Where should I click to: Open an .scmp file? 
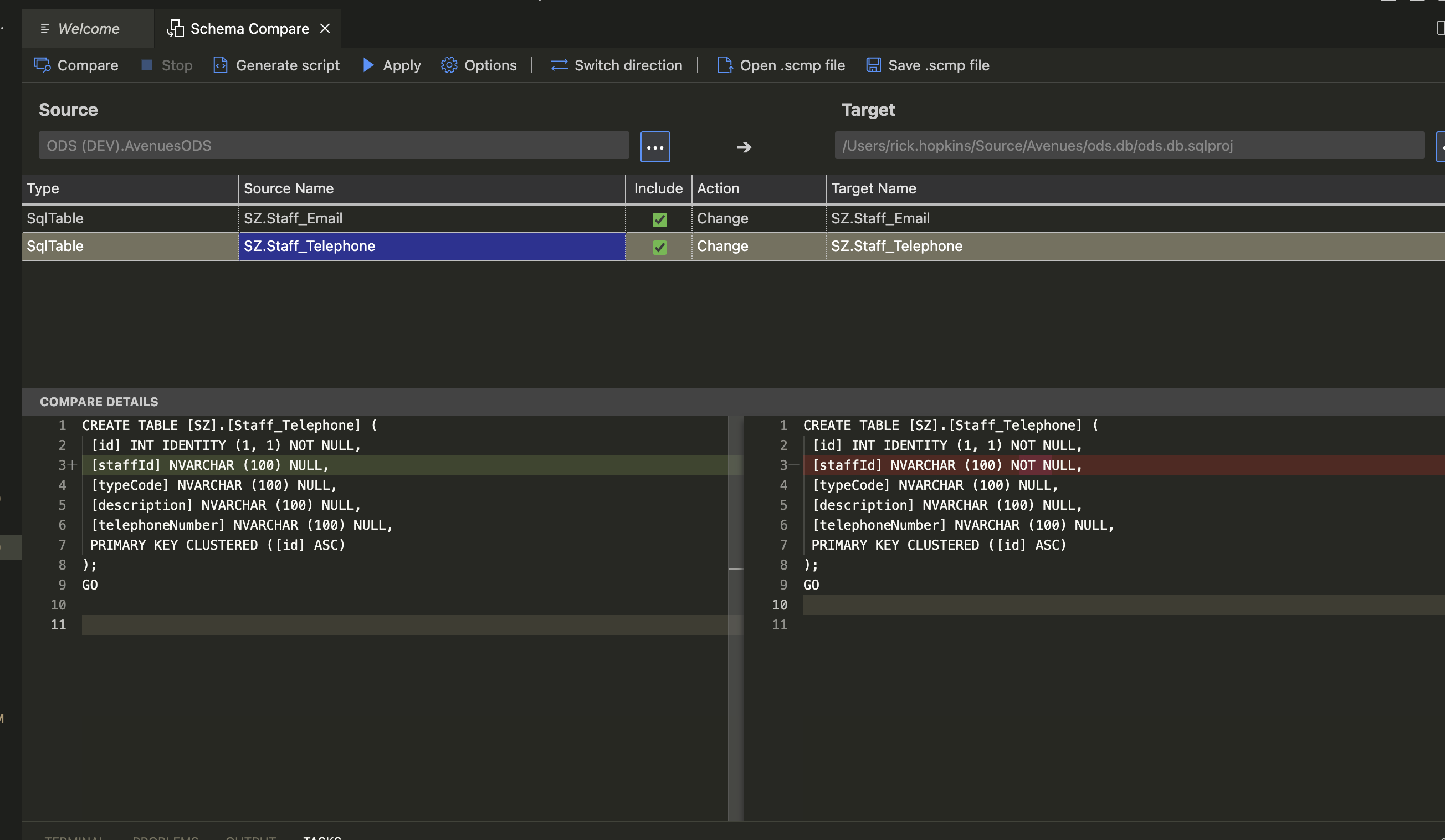click(x=781, y=65)
